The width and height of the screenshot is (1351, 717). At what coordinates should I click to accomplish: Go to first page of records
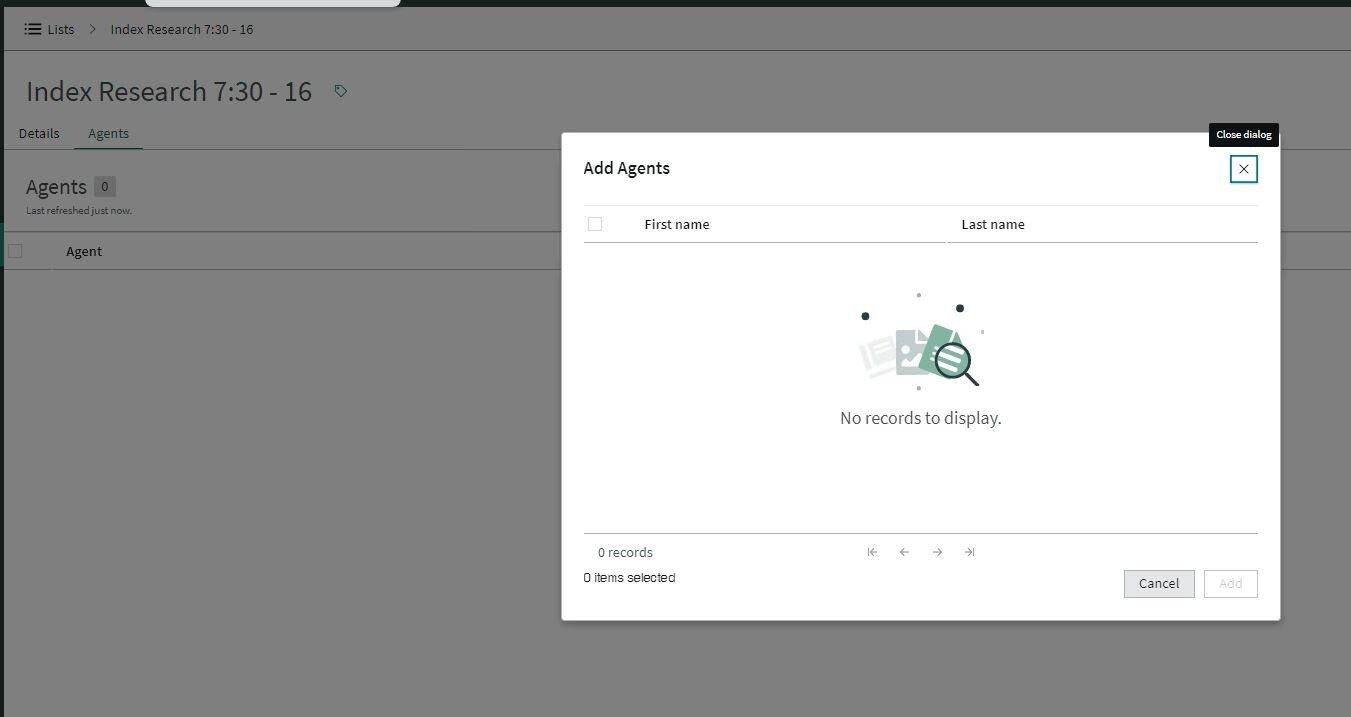tap(872, 552)
